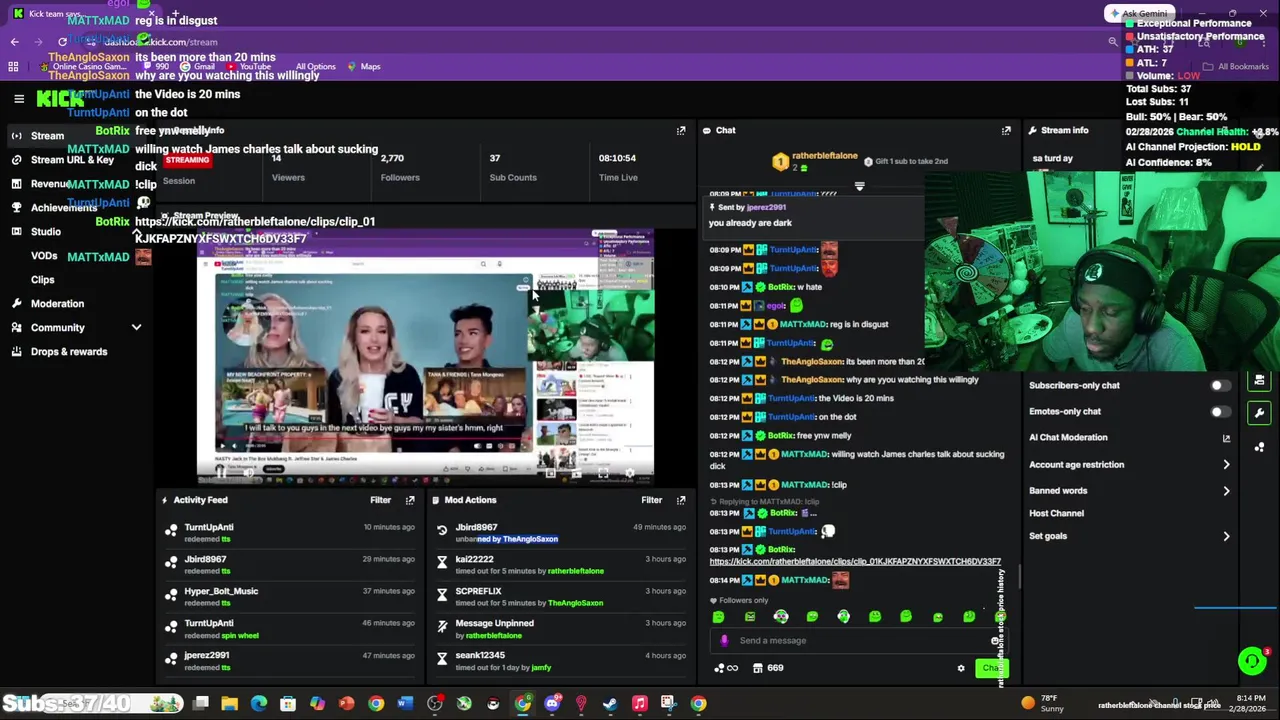This screenshot has width=1280, height=720.
Task: Open Maps bookmark in bookmarks bar
Action: coord(364,67)
